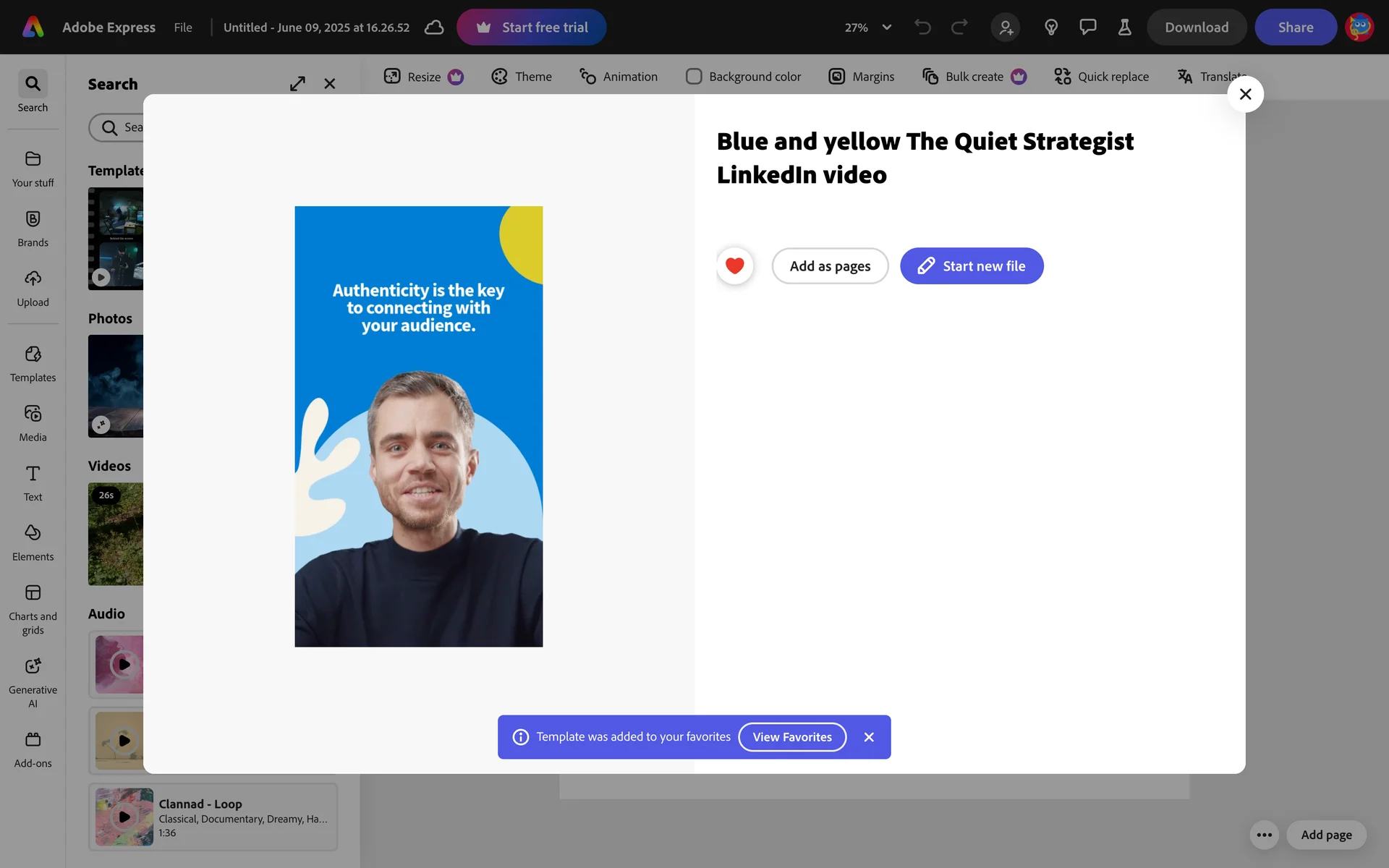Click the Start new file button

coord(971,266)
